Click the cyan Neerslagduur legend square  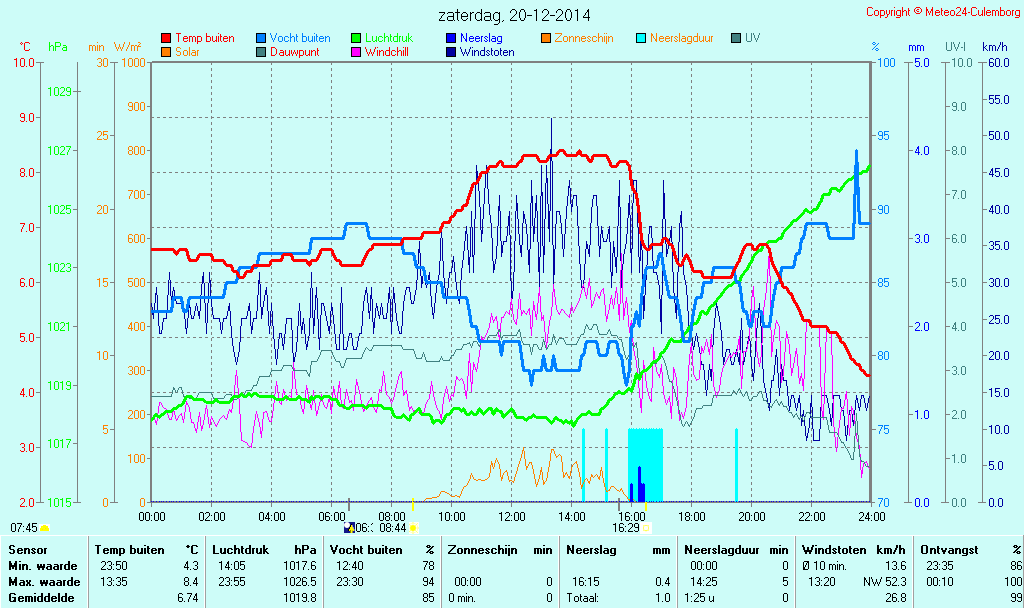pos(641,38)
